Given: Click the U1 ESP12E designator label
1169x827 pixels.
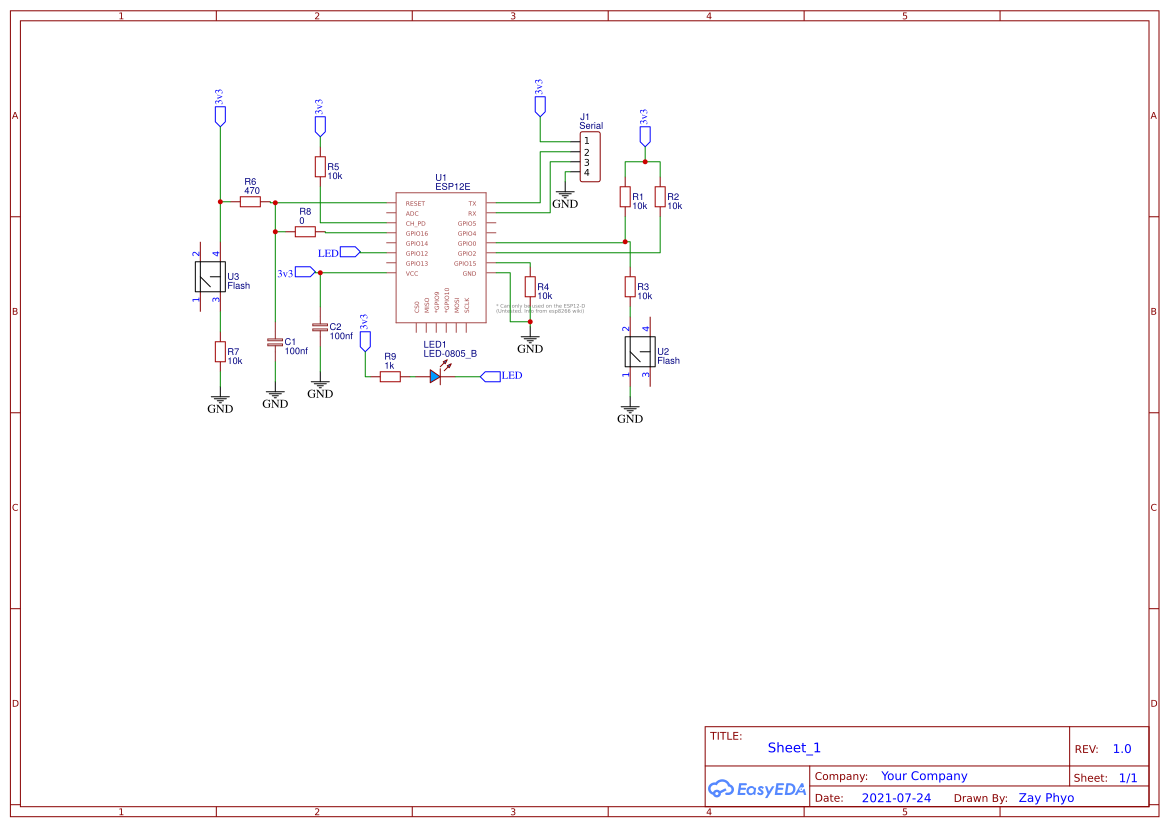Looking at the screenshot, I should point(453,183).
